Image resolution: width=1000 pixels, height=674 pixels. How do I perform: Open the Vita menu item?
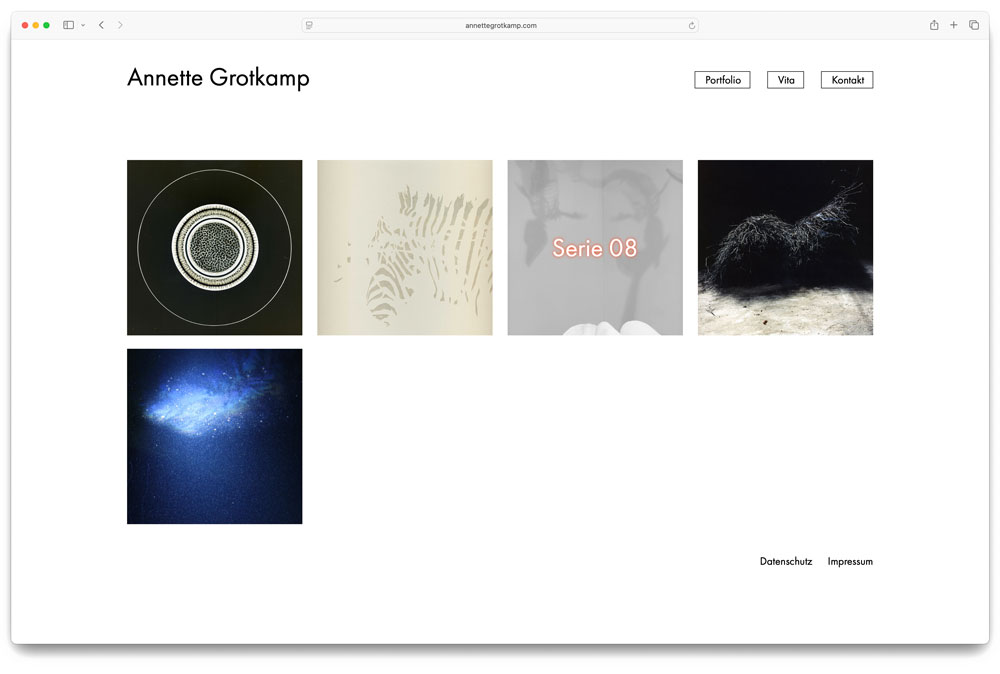click(x=785, y=80)
